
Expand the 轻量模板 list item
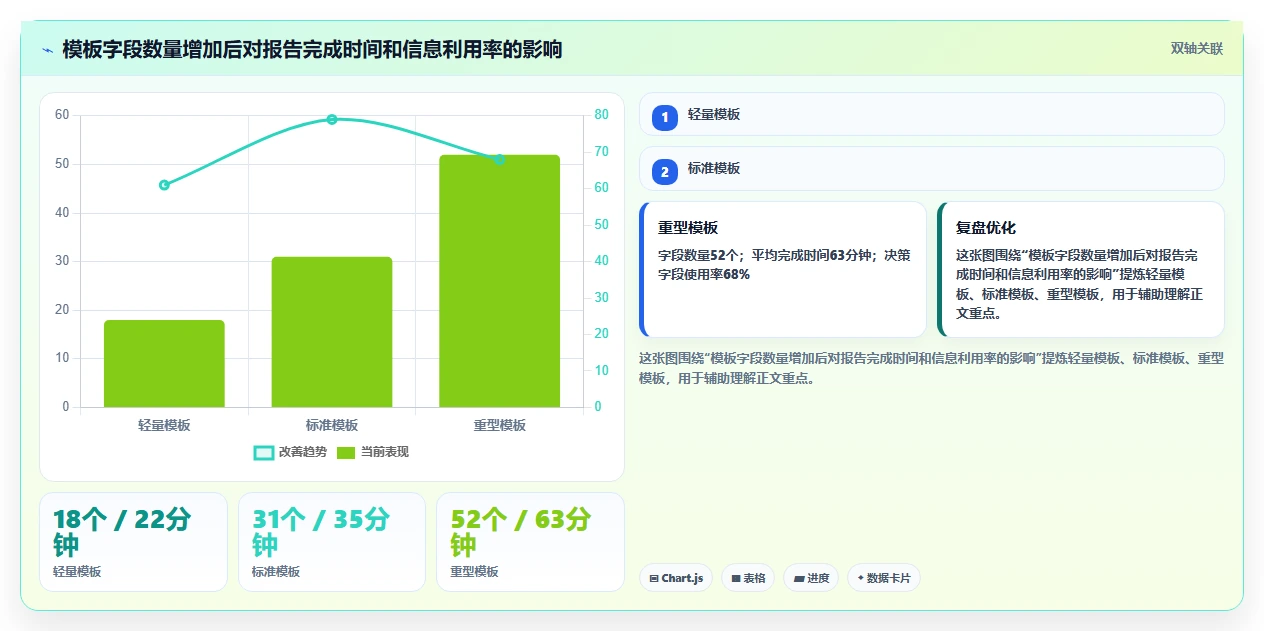pos(931,114)
